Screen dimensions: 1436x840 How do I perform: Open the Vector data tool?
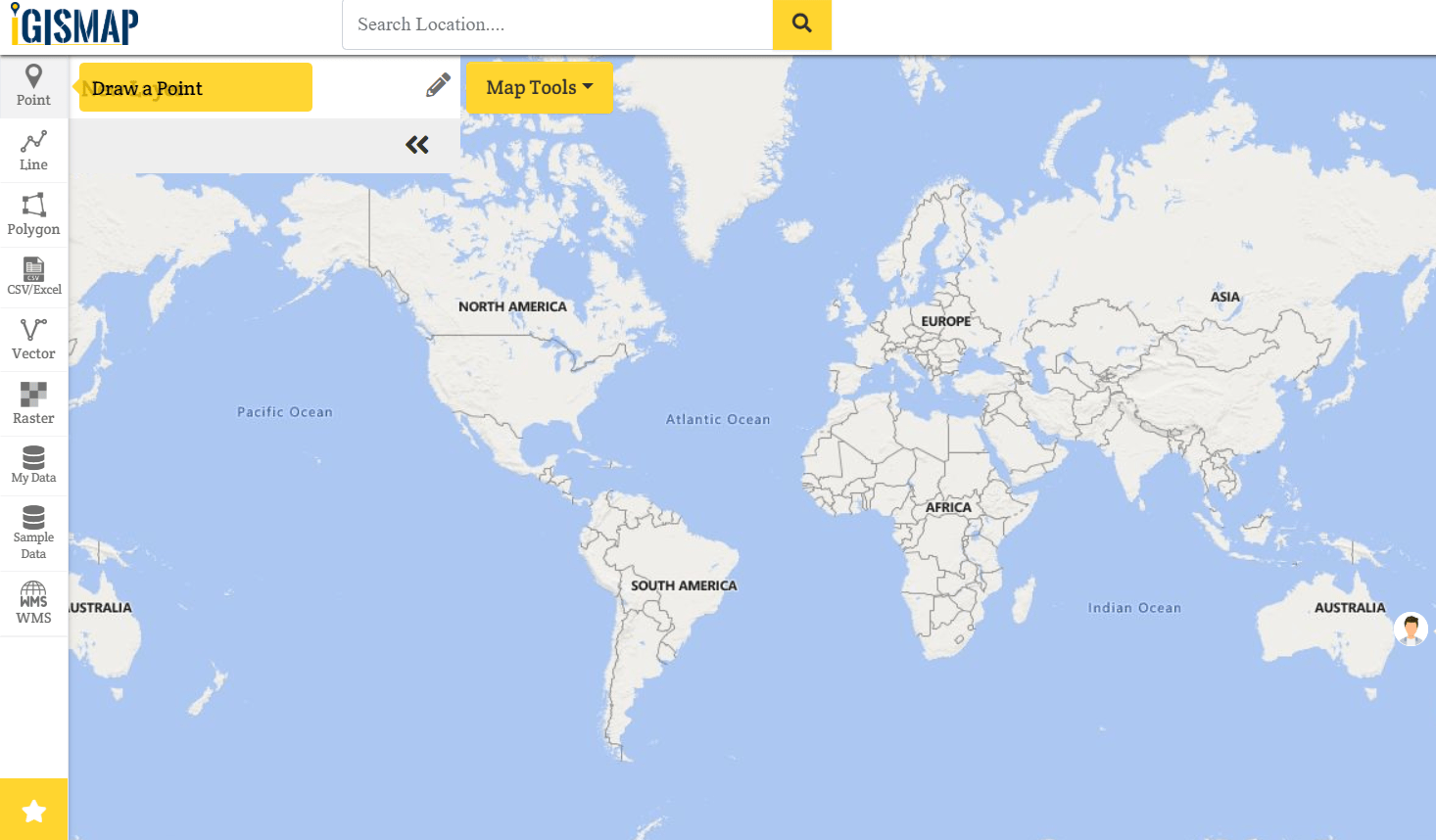click(x=33, y=340)
